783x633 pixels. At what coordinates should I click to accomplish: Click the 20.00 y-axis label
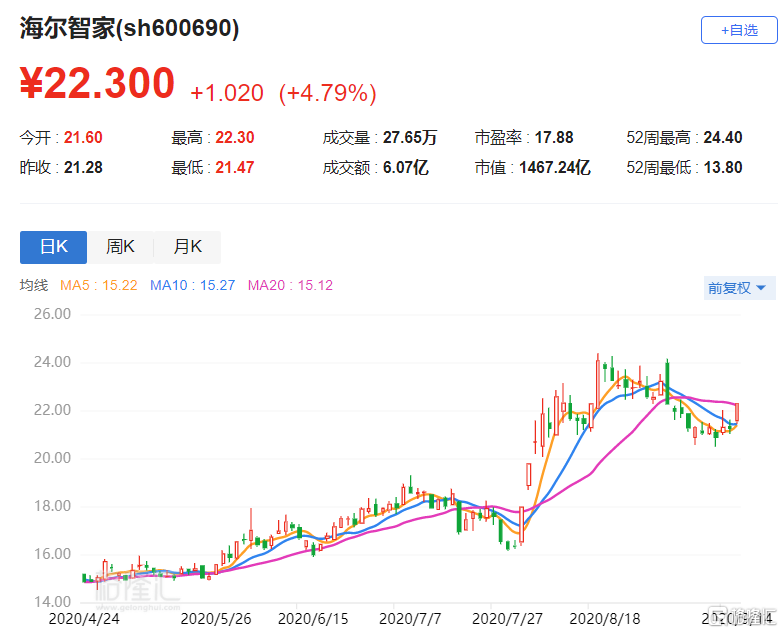point(52,458)
